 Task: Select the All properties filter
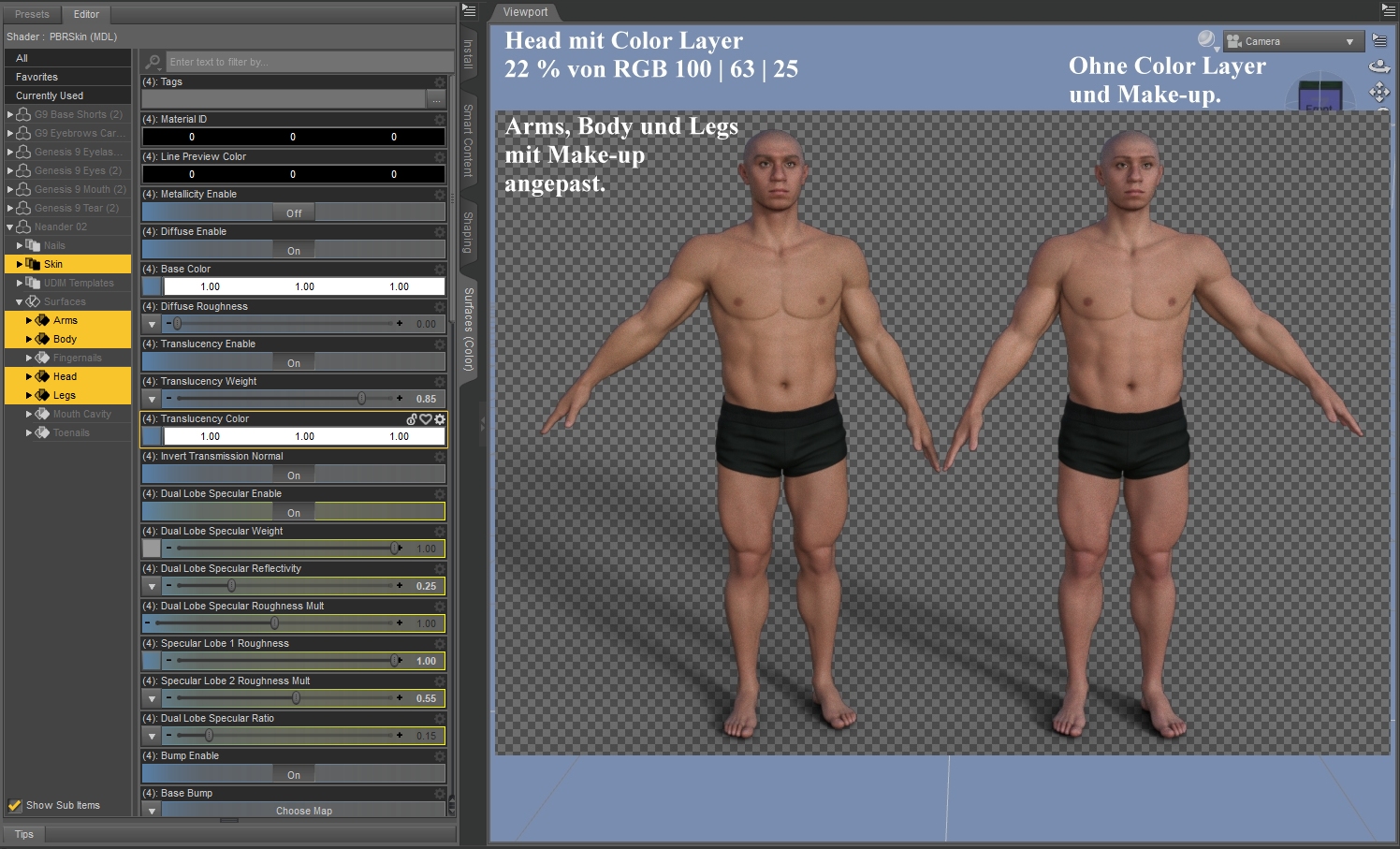click(x=67, y=58)
